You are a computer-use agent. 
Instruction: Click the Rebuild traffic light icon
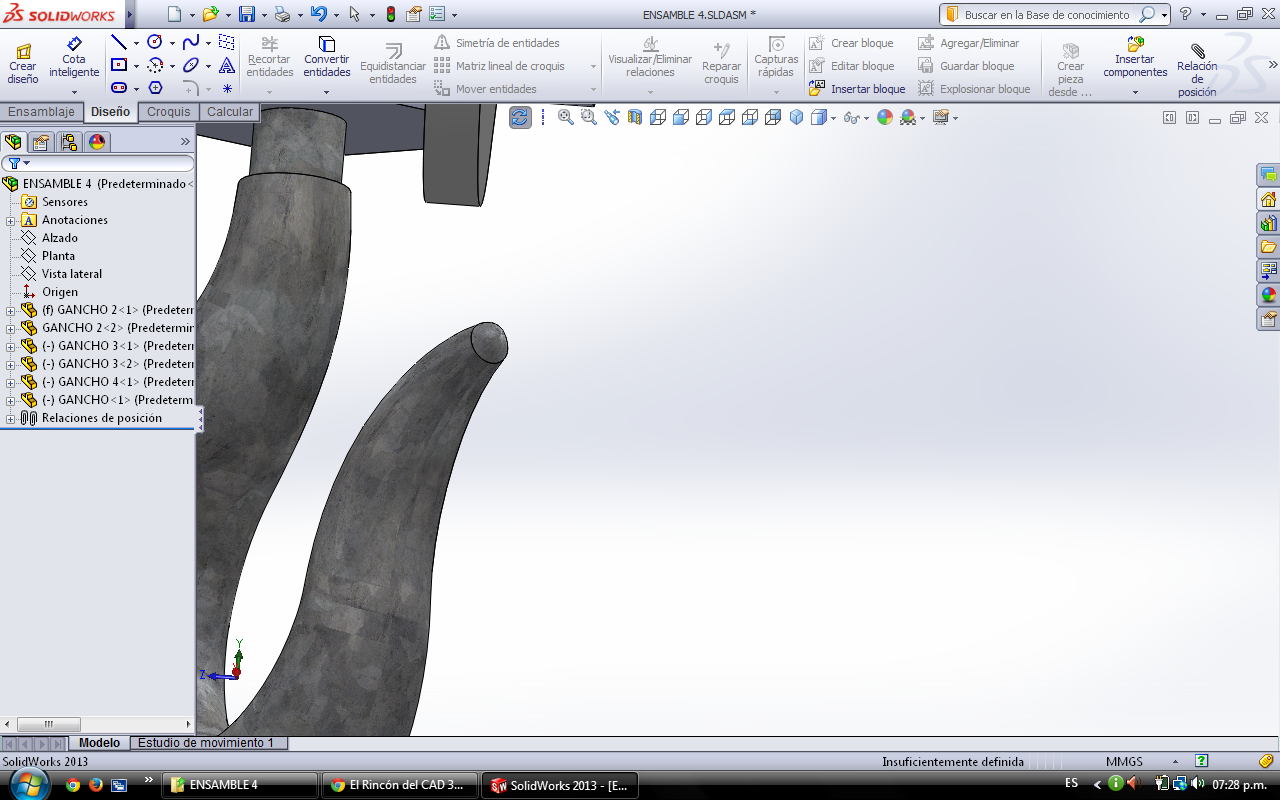390,14
